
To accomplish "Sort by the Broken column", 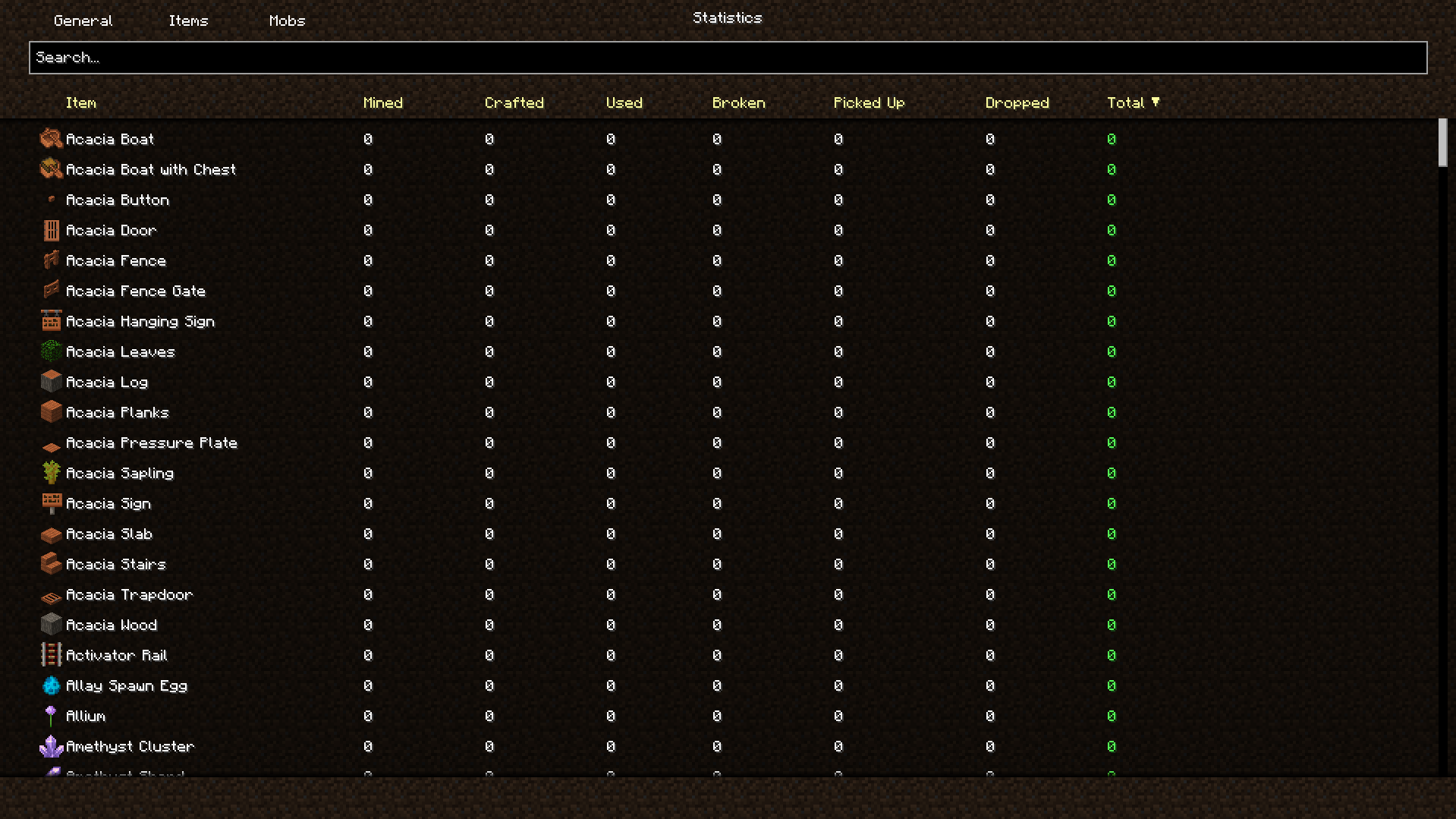I will [x=738, y=102].
